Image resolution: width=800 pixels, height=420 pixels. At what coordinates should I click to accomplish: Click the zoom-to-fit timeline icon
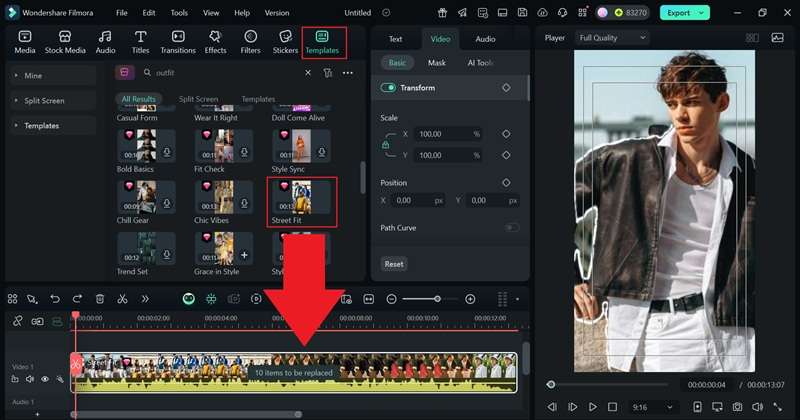(368, 299)
